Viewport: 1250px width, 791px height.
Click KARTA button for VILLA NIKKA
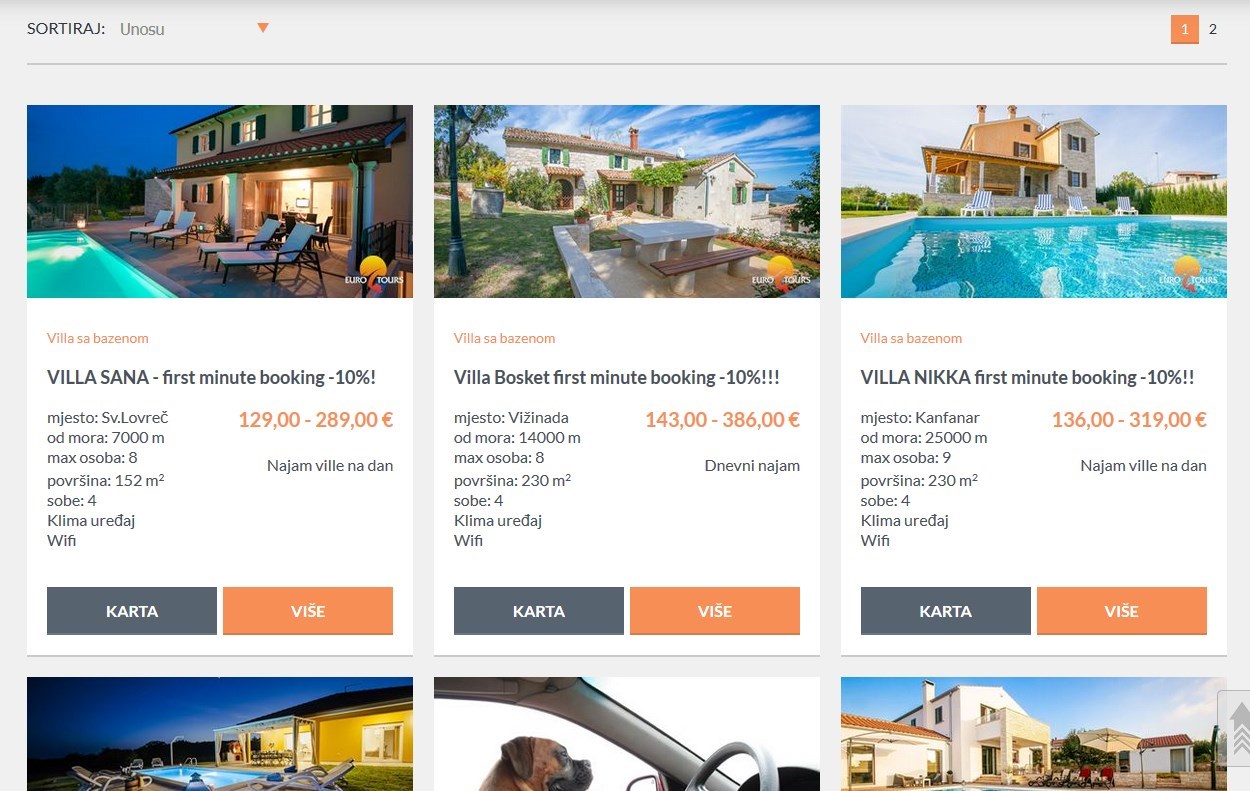pyautogui.click(x=946, y=611)
